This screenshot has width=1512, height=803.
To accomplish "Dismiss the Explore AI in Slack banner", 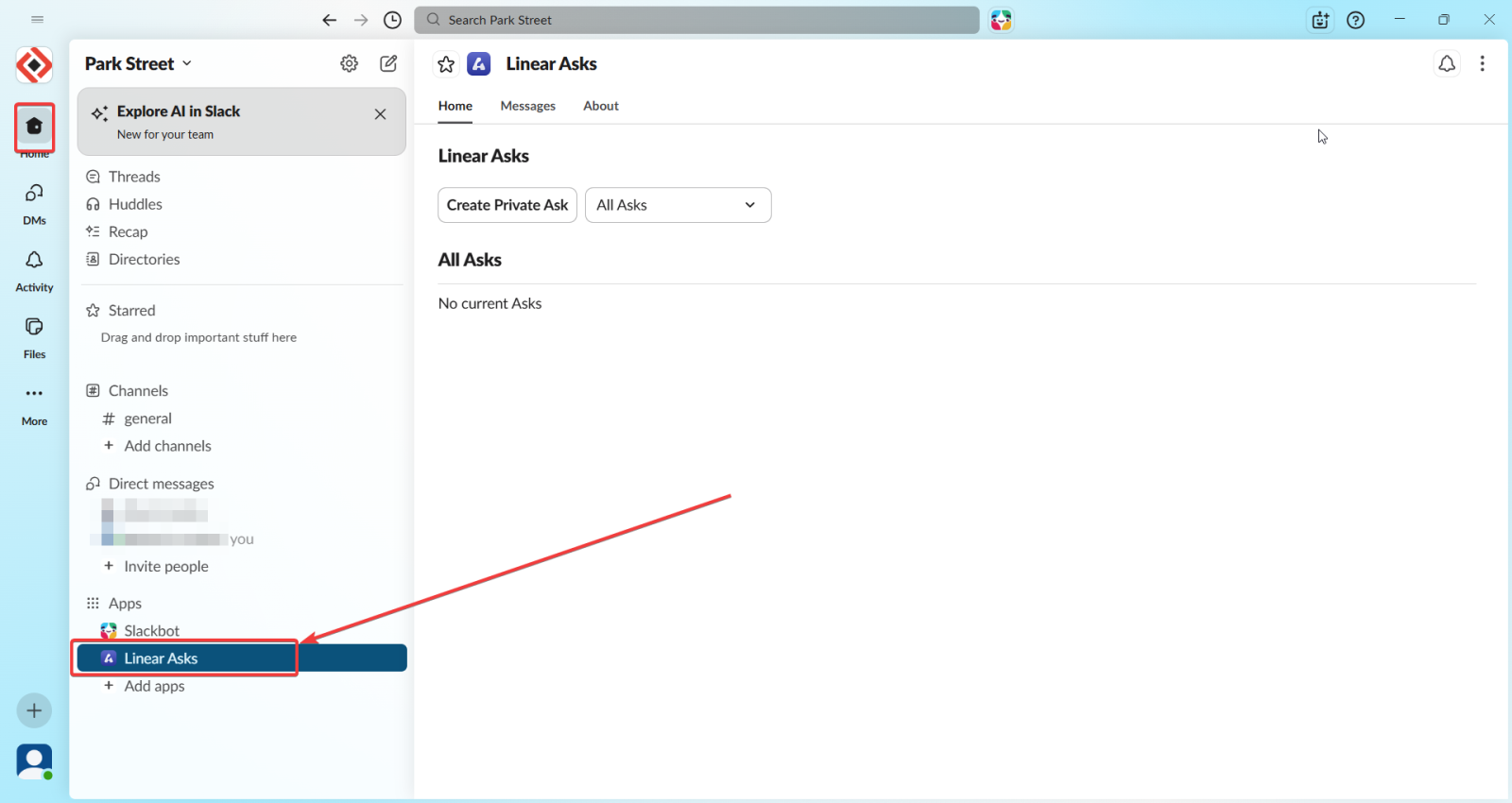I will click(x=380, y=114).
